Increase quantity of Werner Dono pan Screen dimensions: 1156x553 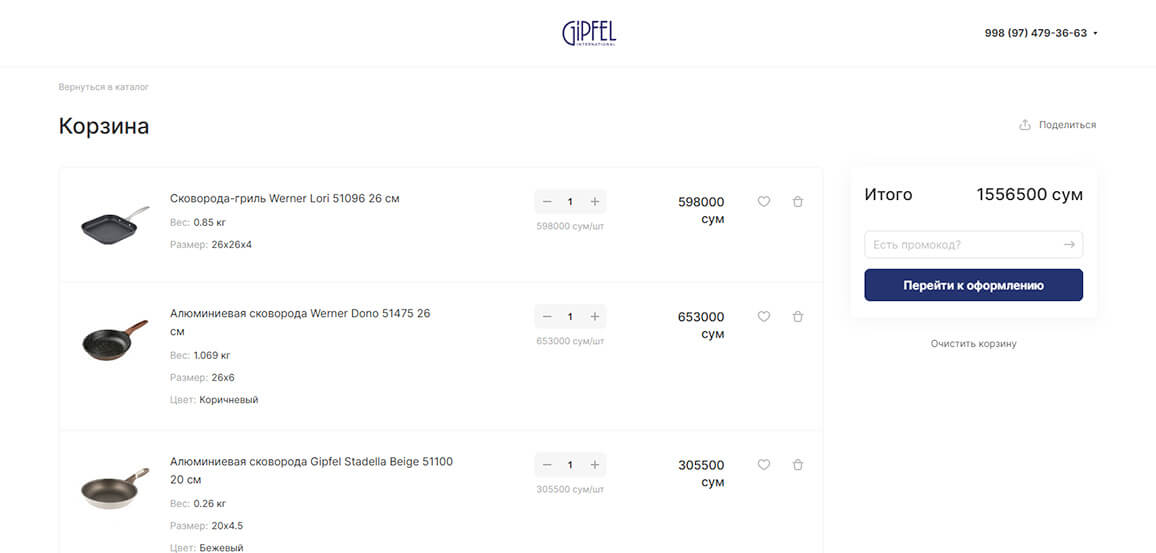[595, 316]
